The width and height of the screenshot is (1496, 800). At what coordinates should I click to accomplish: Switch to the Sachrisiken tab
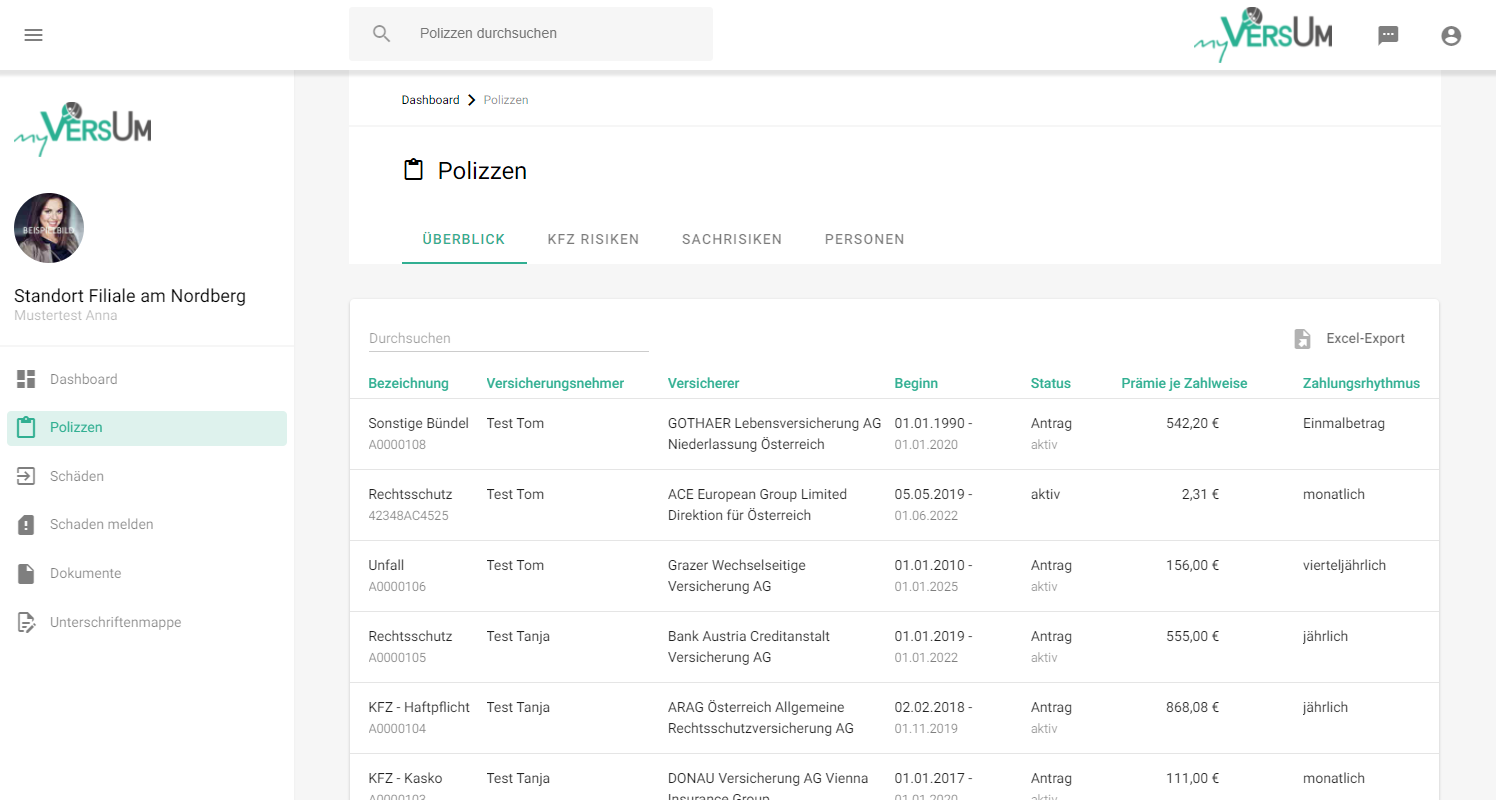(732, 239)
